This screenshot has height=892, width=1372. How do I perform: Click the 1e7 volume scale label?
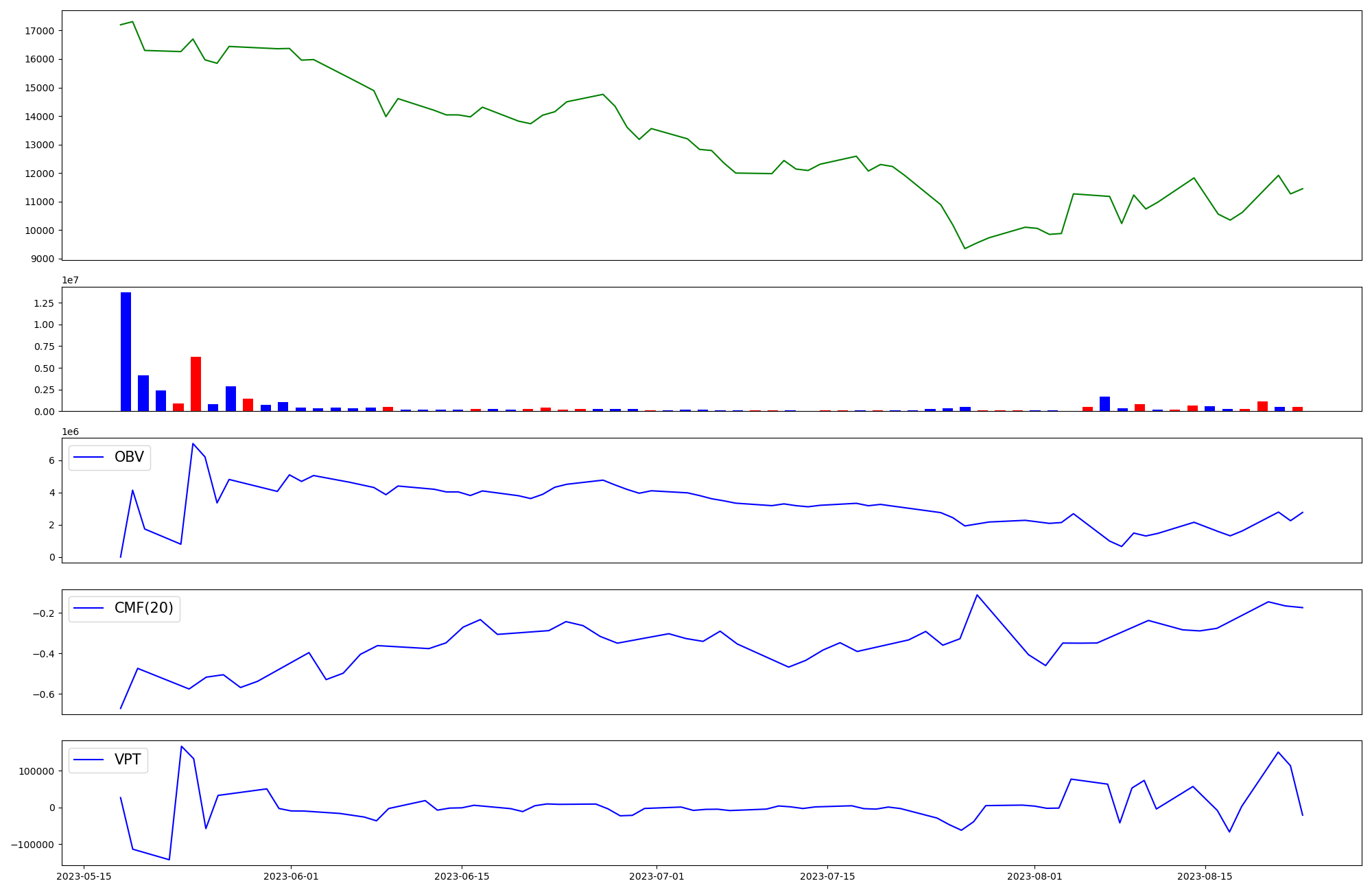click(x=70, y=280)
